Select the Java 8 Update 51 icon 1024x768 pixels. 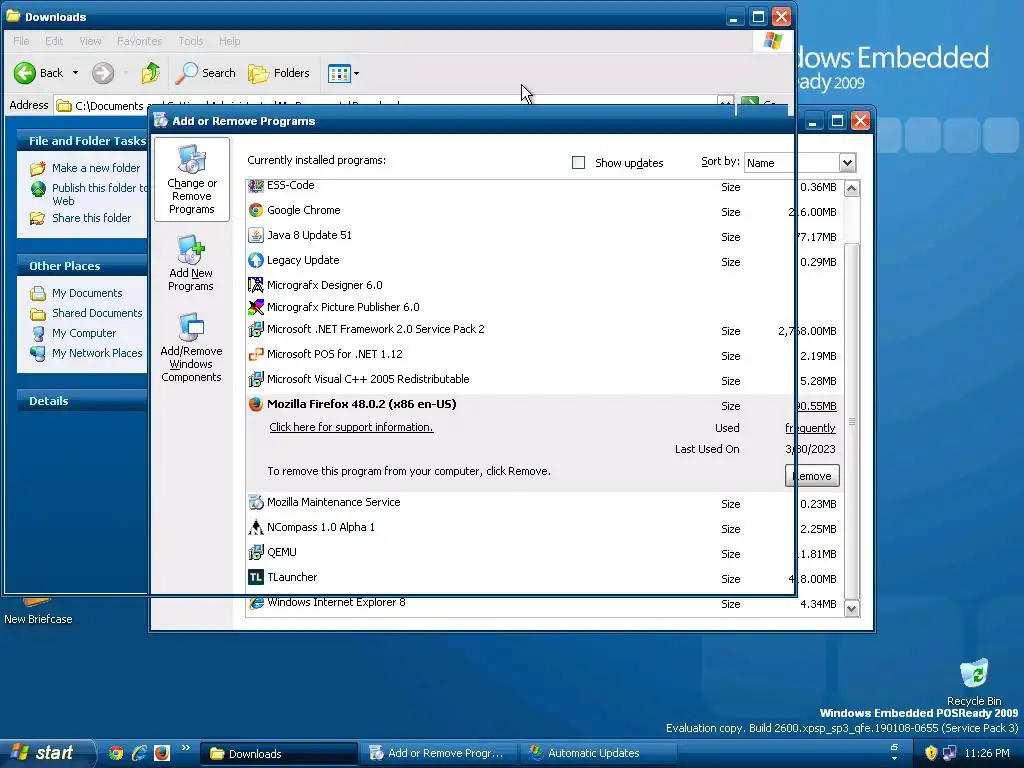256,235
